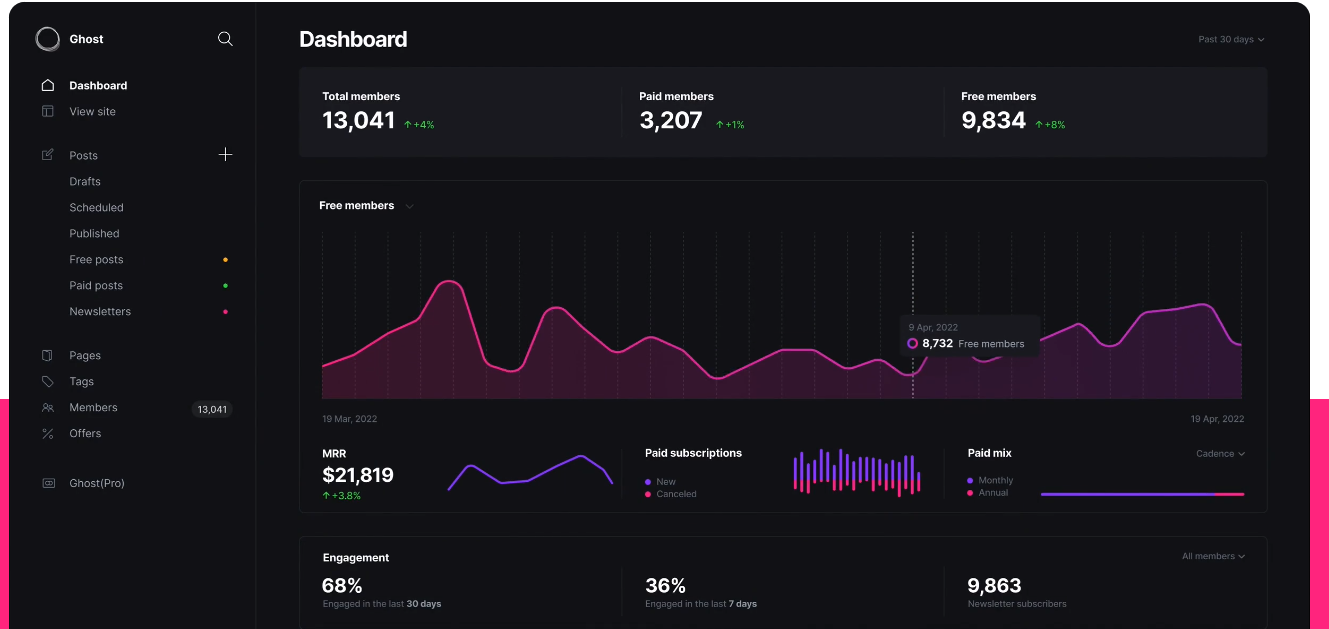Click the Engagement section heading

coord(356,557)
